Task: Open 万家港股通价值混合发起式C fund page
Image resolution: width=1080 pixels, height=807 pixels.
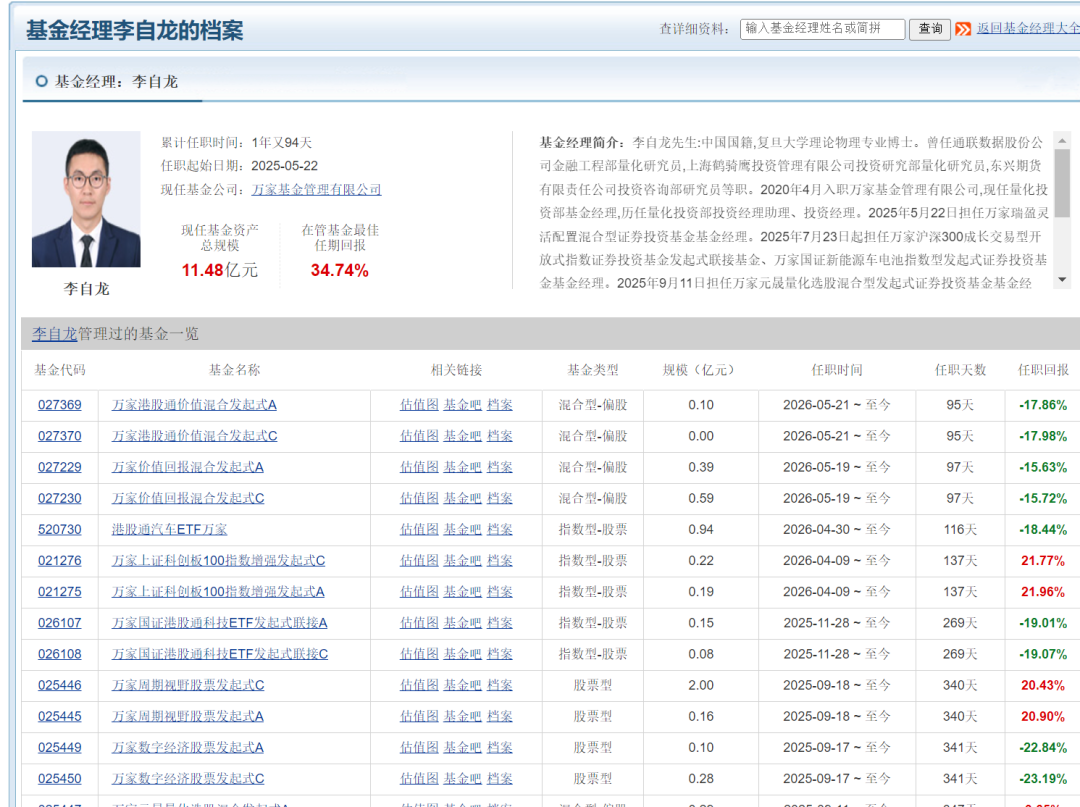Action: pos(194,436)
